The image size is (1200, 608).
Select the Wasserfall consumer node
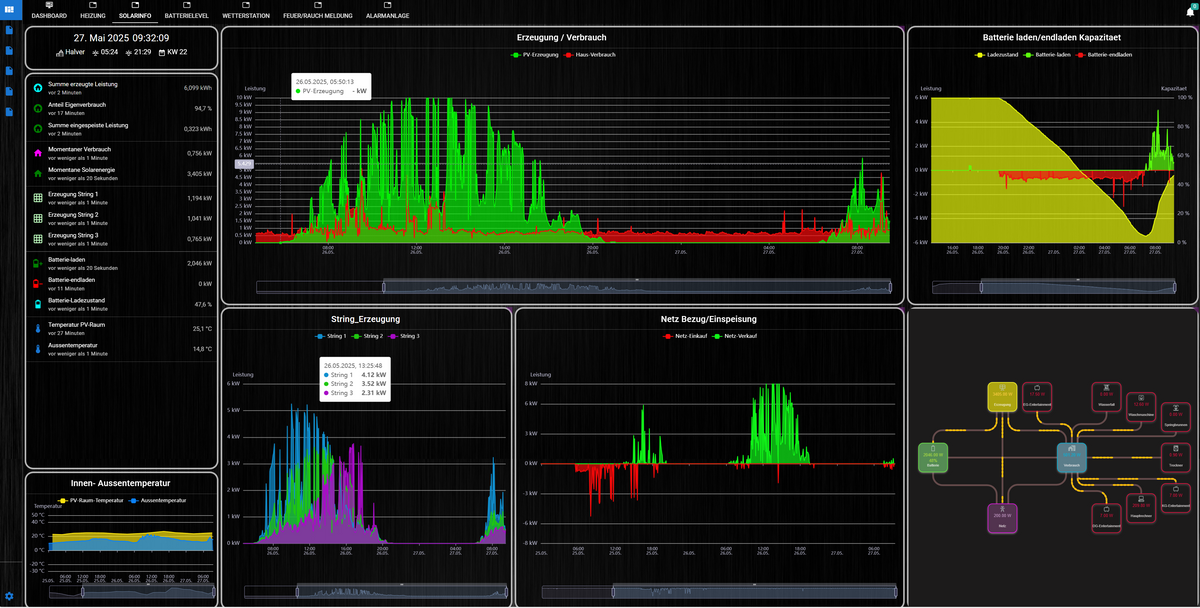click(x=1106, y=396)
